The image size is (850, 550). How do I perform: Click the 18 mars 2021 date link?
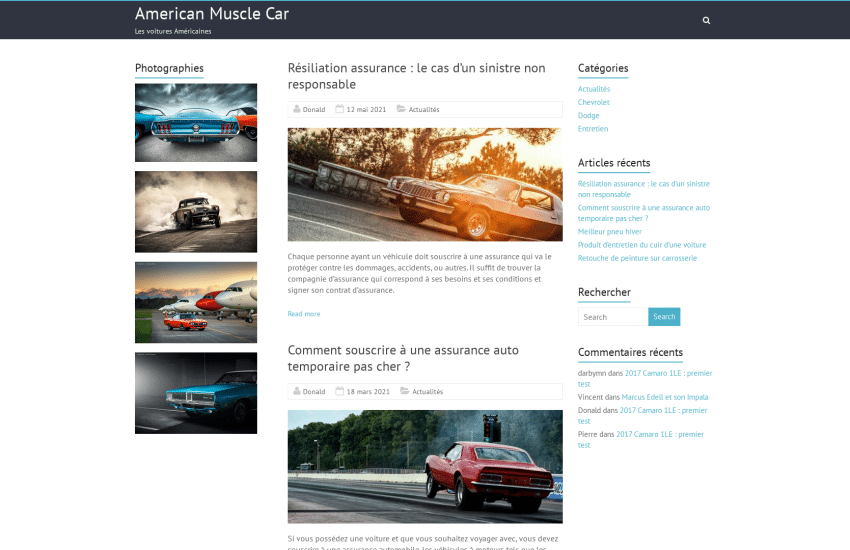tap(368, 392)
